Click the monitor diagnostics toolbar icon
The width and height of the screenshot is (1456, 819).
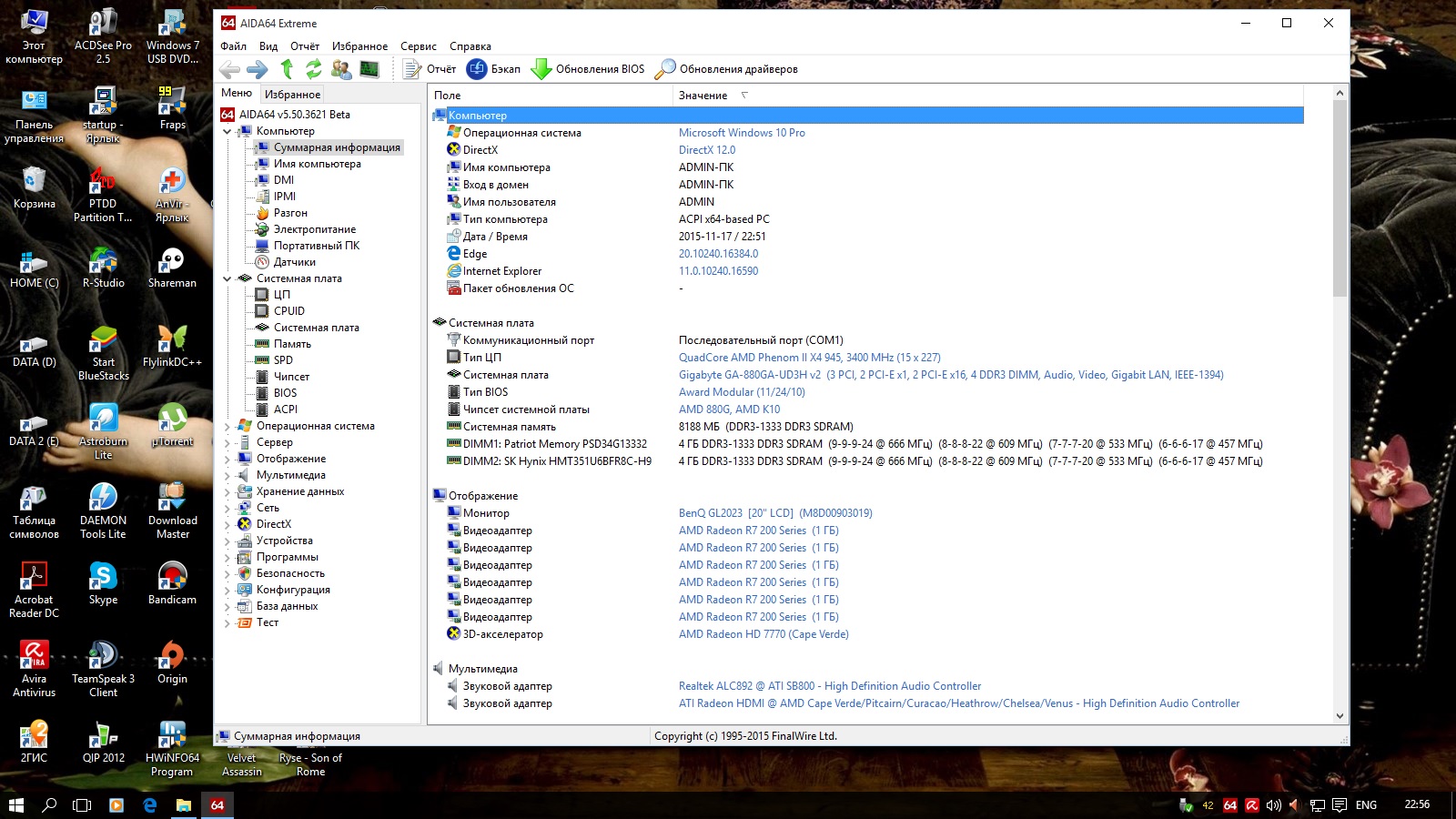[369, 69]
